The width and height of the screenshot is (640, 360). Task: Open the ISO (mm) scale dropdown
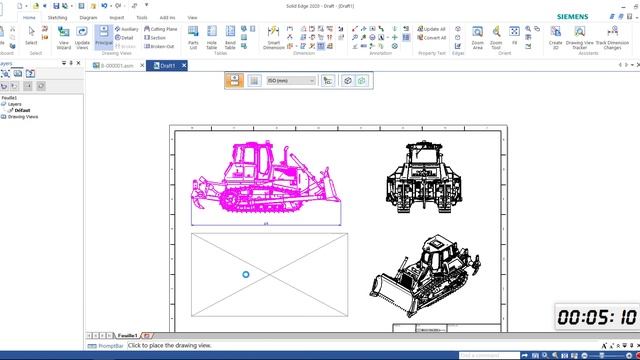tap(291, 80)
